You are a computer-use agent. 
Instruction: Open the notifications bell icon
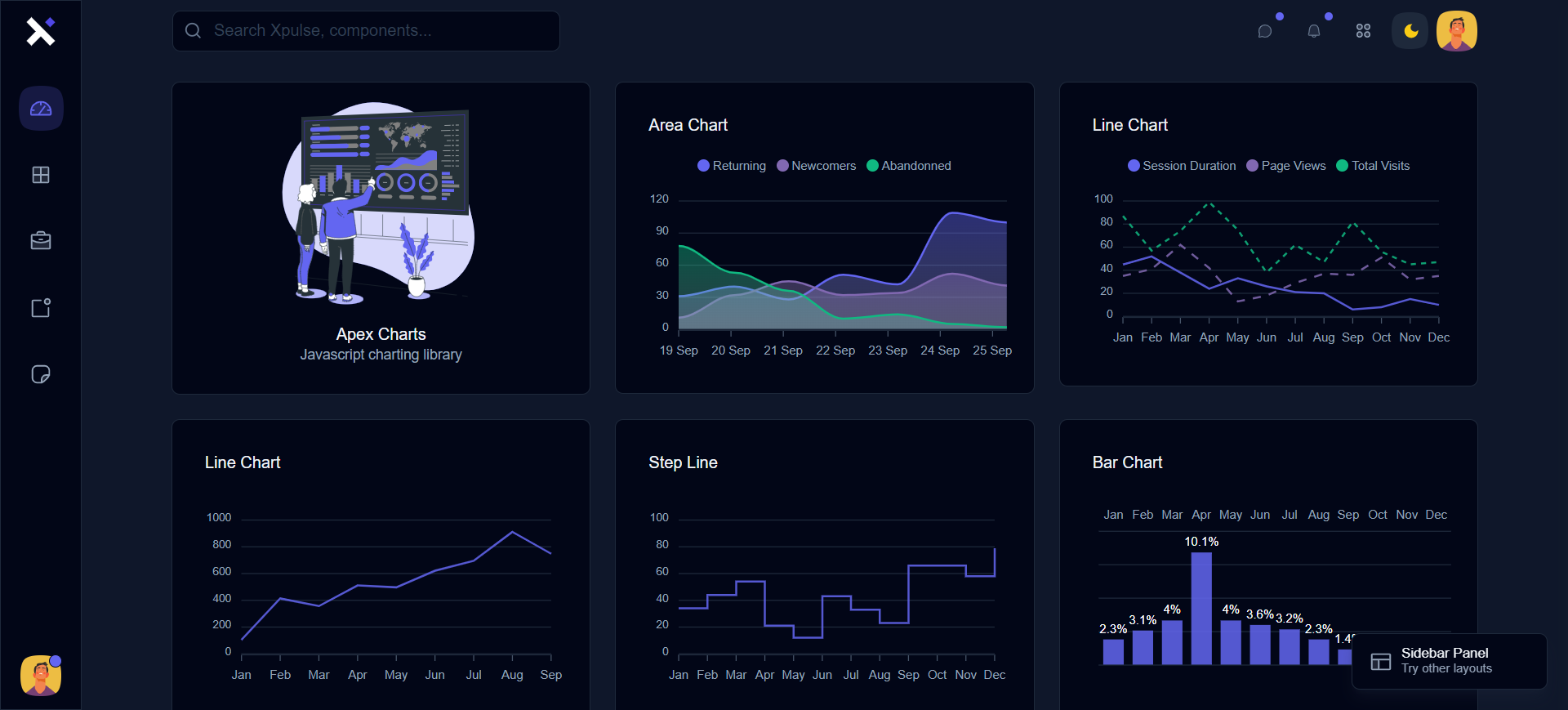(x=1314, y=31)
